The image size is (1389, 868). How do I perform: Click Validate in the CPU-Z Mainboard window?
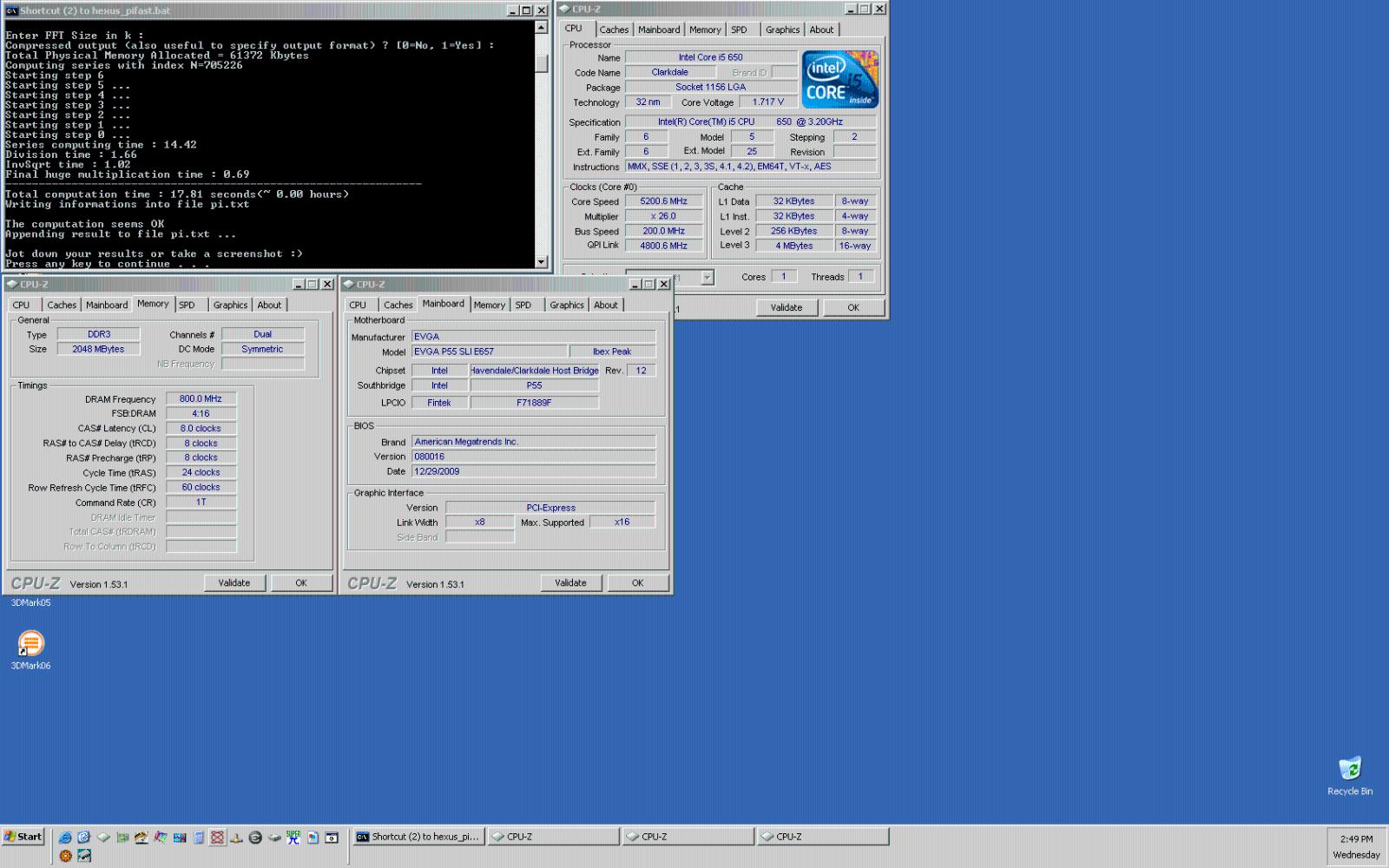(x=570, y=583)
